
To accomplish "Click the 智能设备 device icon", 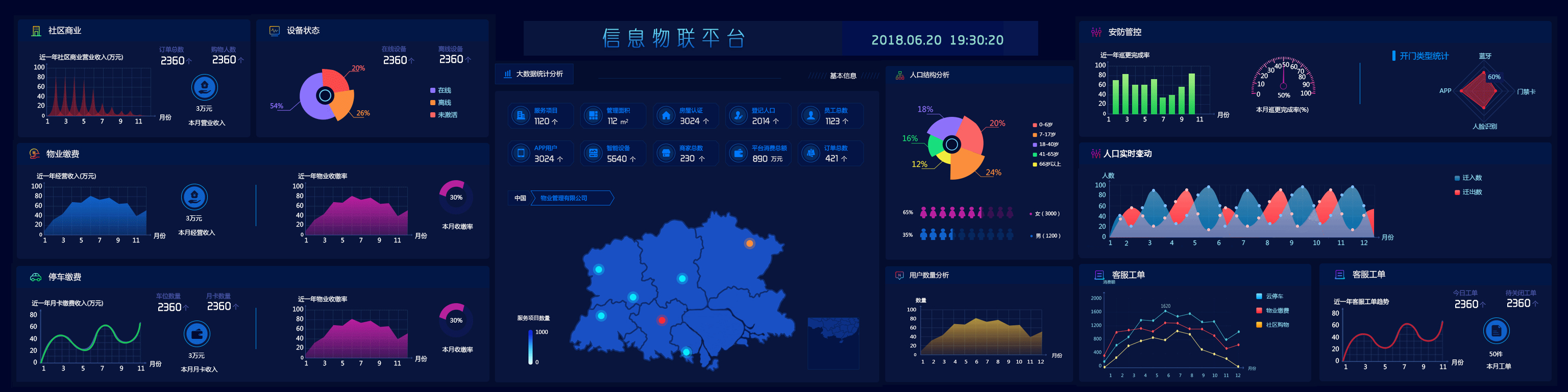I will click(x=594, y=154).
